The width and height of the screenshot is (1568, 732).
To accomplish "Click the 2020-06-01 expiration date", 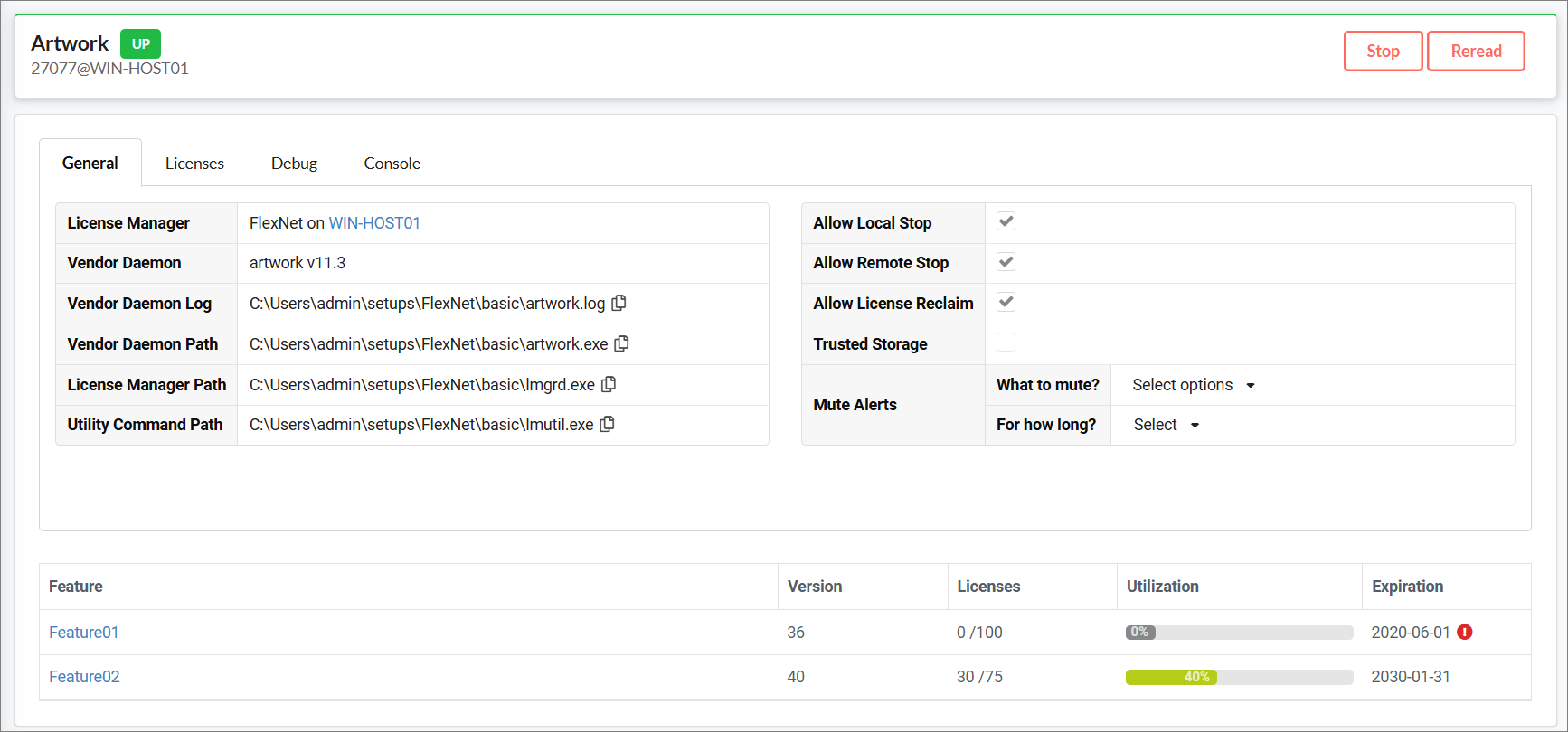I will pyautogui.click(x=1411, y=633).
